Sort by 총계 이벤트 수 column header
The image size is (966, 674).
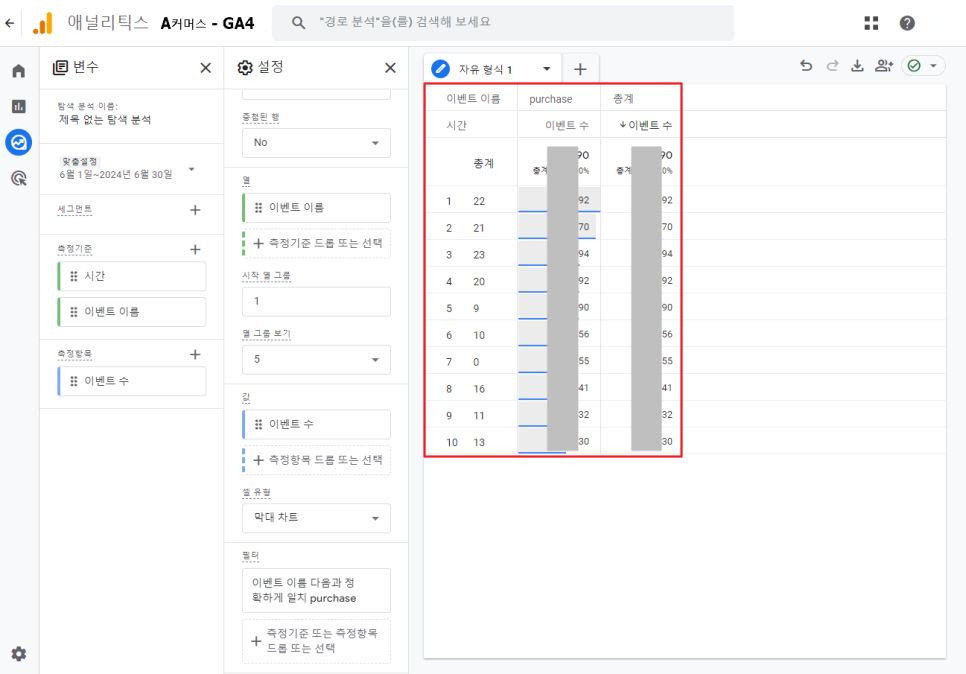click(x=645, y=125)
